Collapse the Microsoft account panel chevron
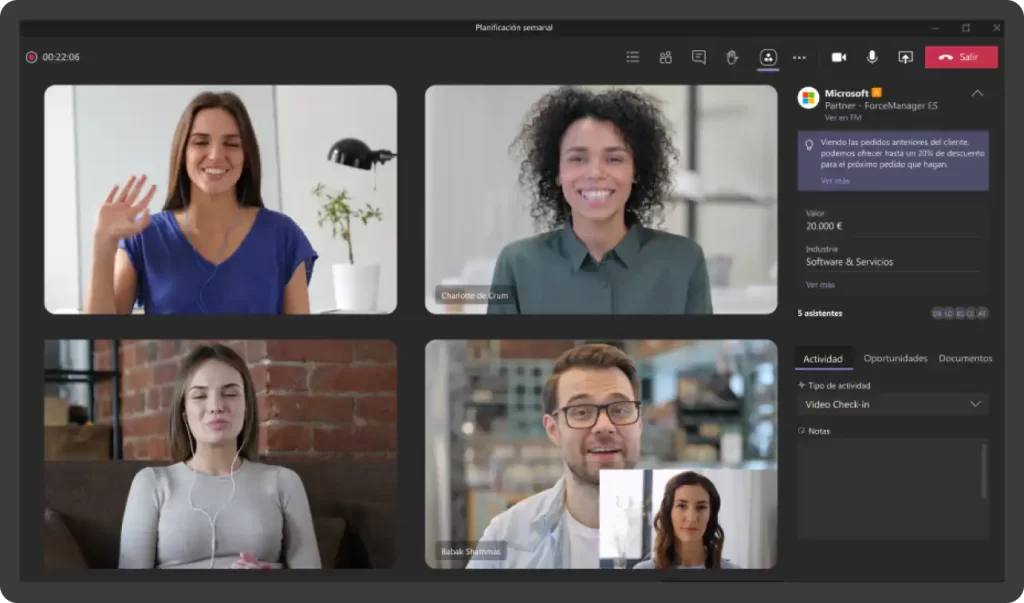 tap(977, 93)
